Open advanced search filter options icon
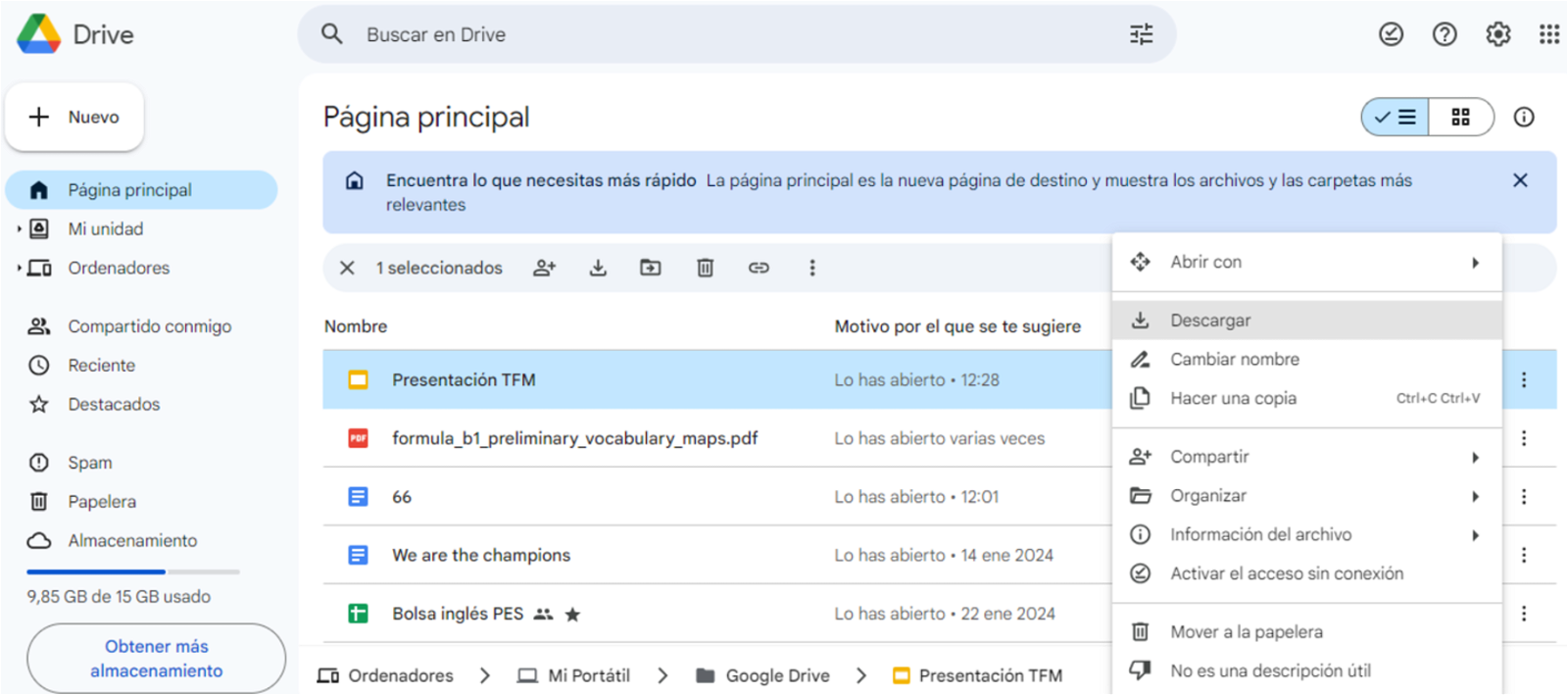Screen dimensions: 1568x695 1142,34
